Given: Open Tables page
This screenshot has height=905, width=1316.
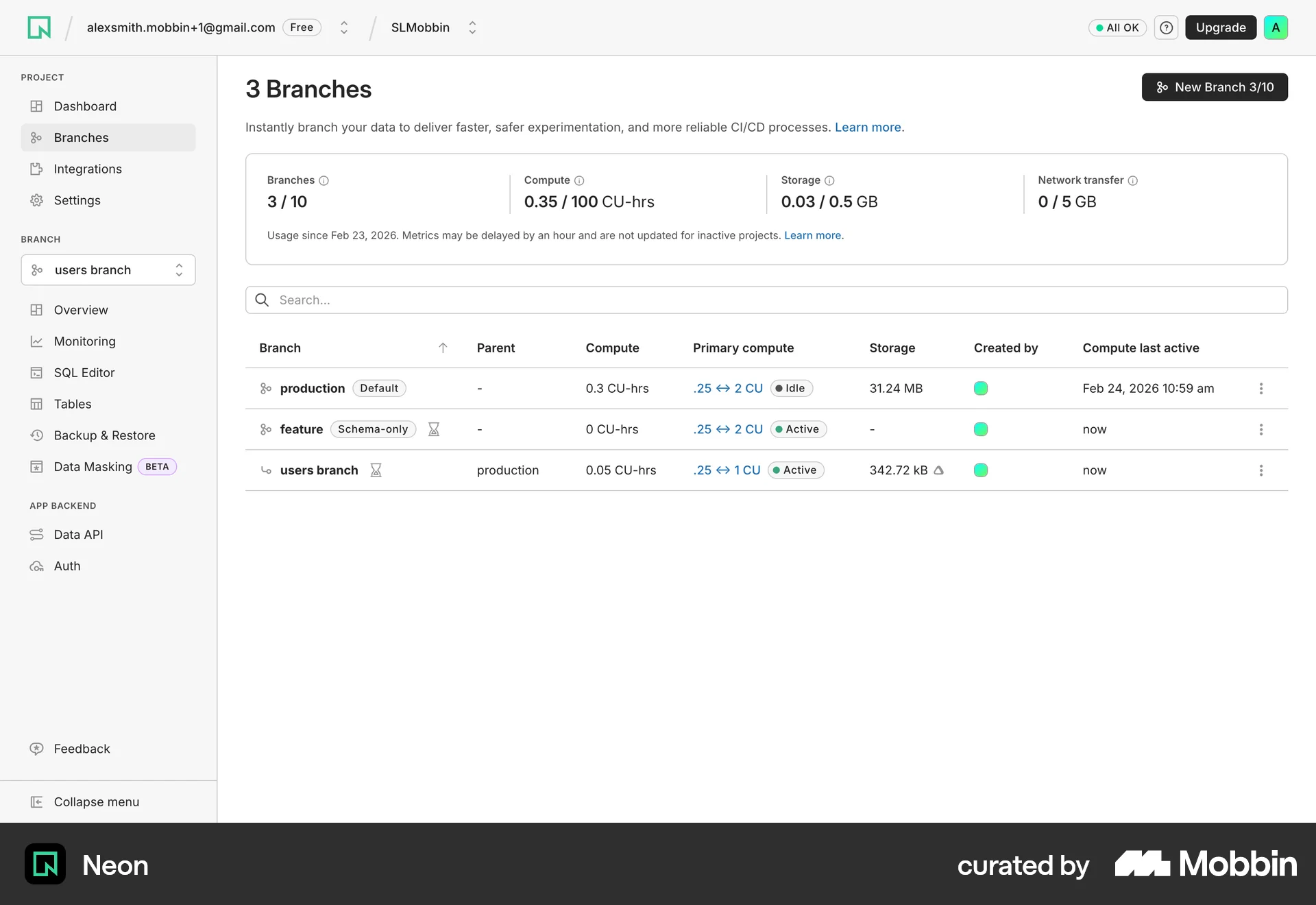Looking at the screenshot, I should point(108,405).
